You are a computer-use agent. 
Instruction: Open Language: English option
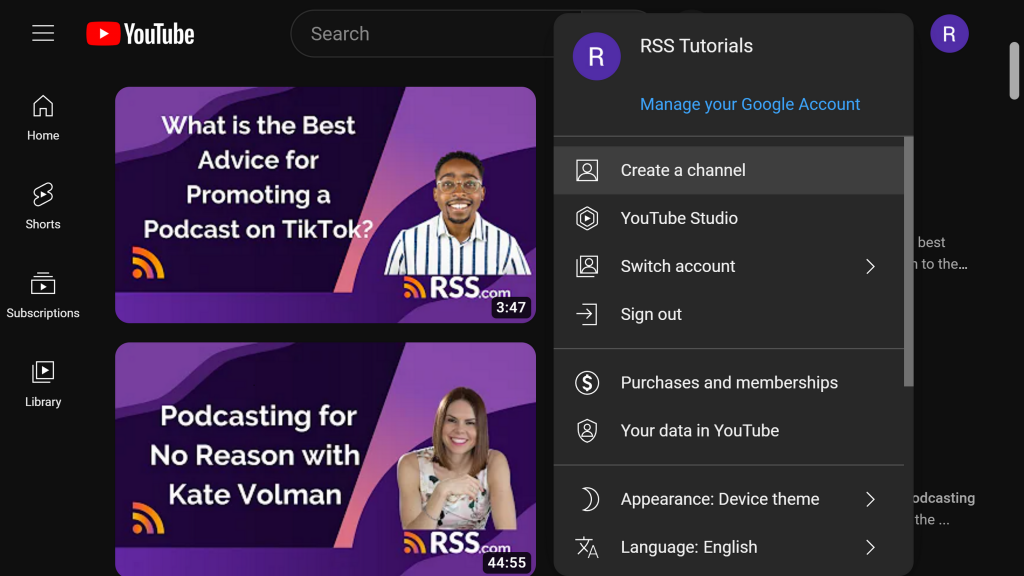click(x=729, y=547)
